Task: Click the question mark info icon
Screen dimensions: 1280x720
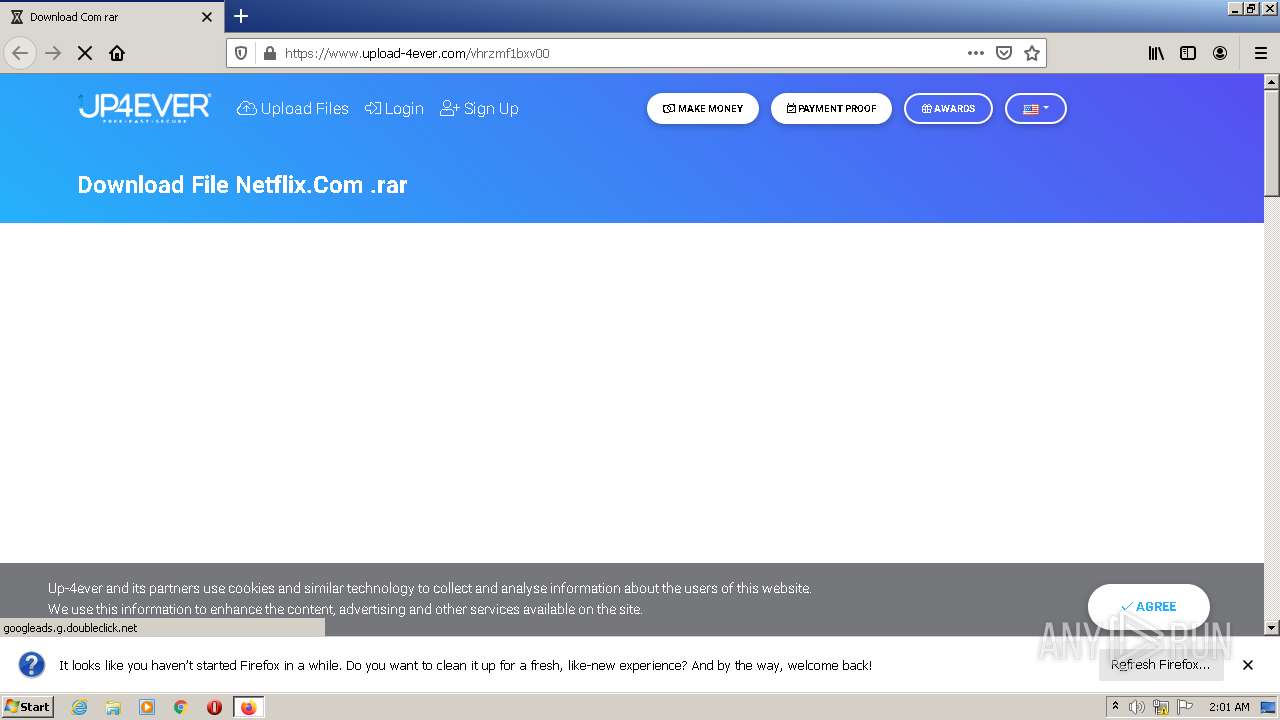Action: click(32, 664)
